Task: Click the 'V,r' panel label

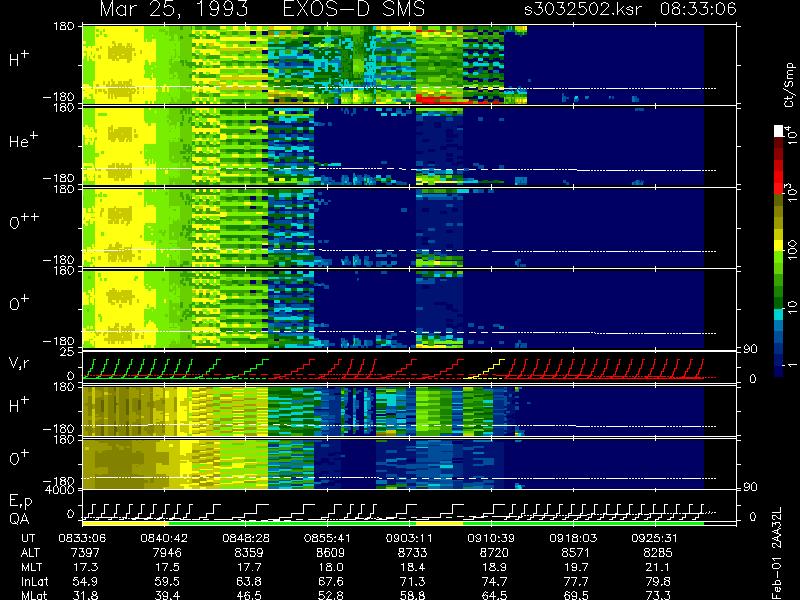Action: tap(19, 363)
